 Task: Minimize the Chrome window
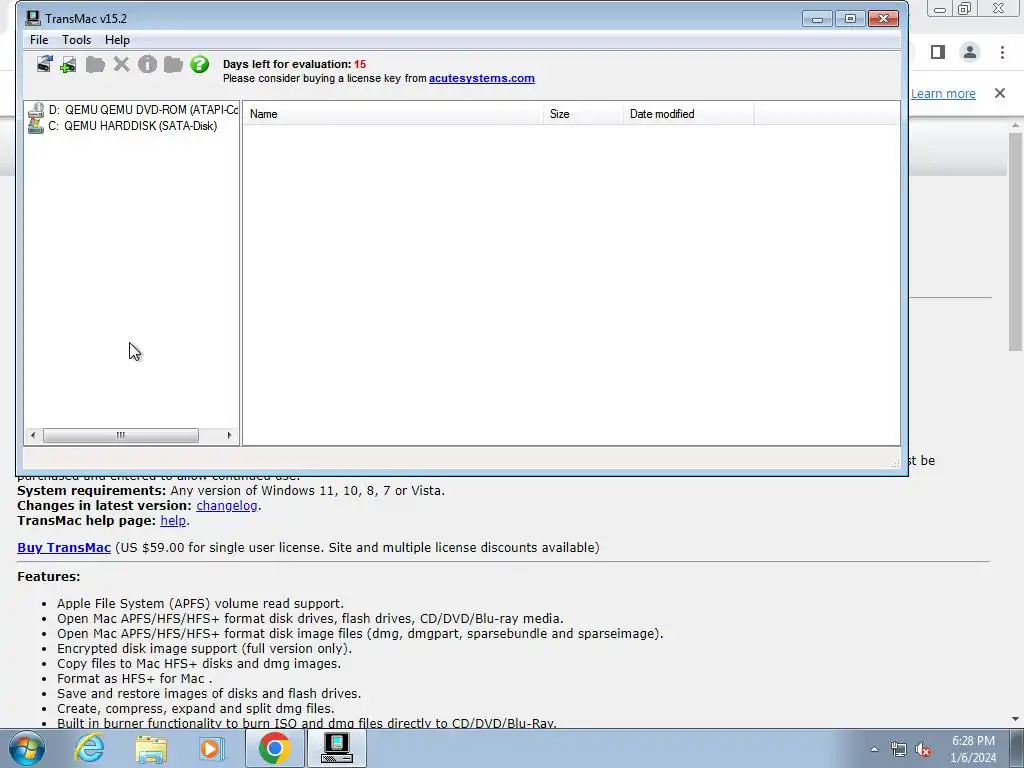(940, 9)
